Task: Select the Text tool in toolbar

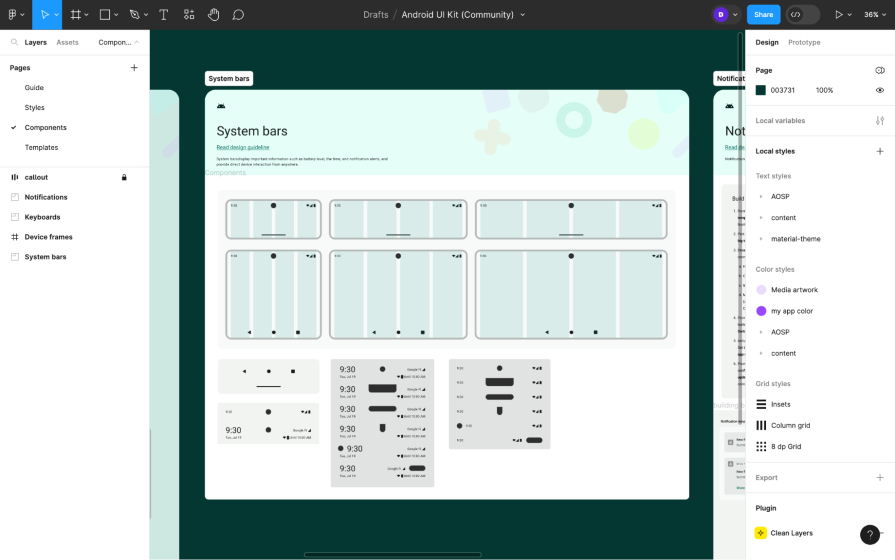Action: click(x=163, y=14)
